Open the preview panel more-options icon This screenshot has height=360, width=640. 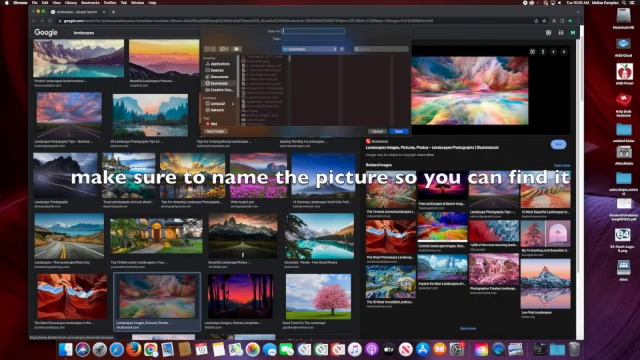(543, 52)
